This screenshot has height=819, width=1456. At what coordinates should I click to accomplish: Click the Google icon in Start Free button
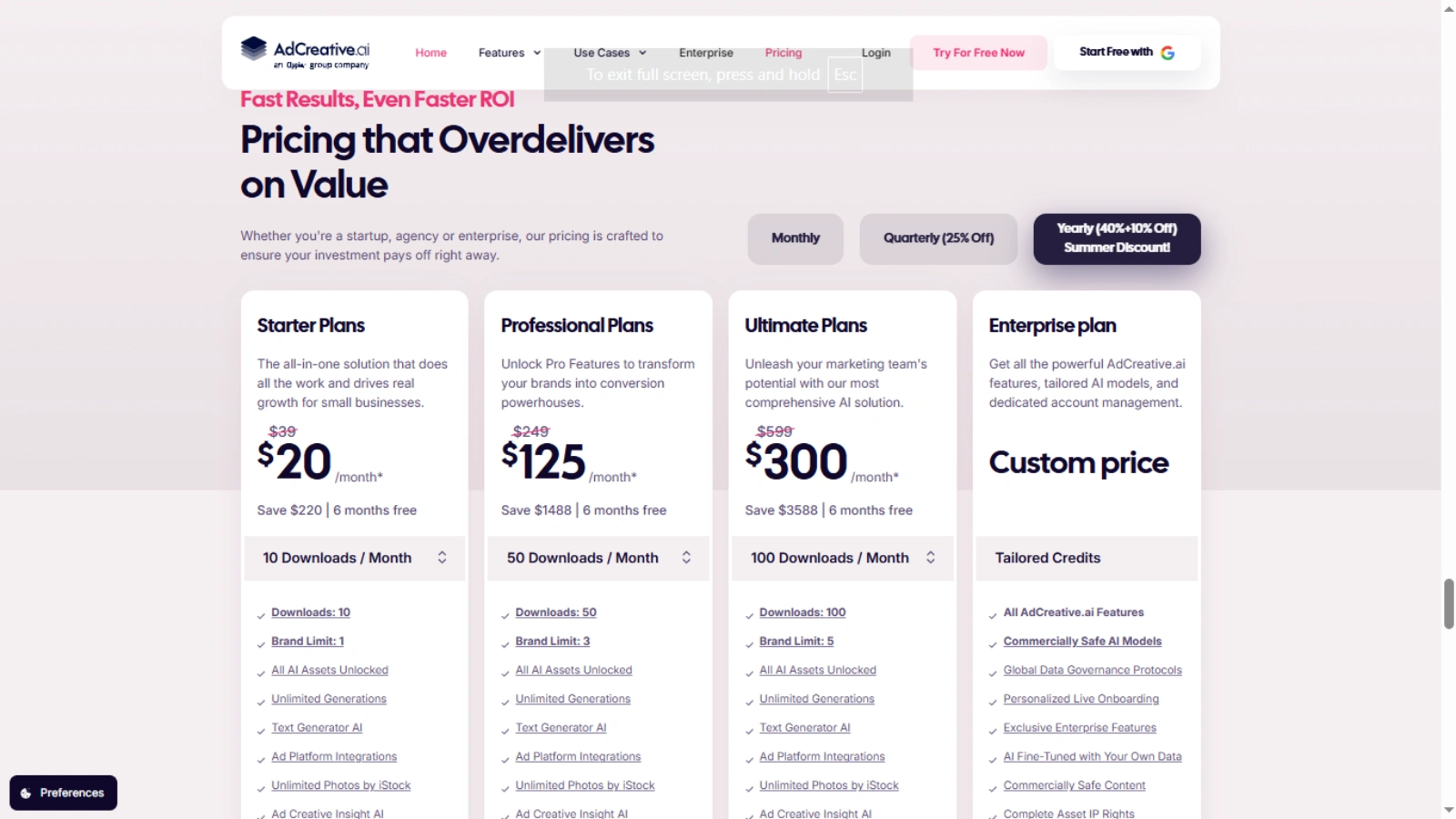pos(1168,53)
